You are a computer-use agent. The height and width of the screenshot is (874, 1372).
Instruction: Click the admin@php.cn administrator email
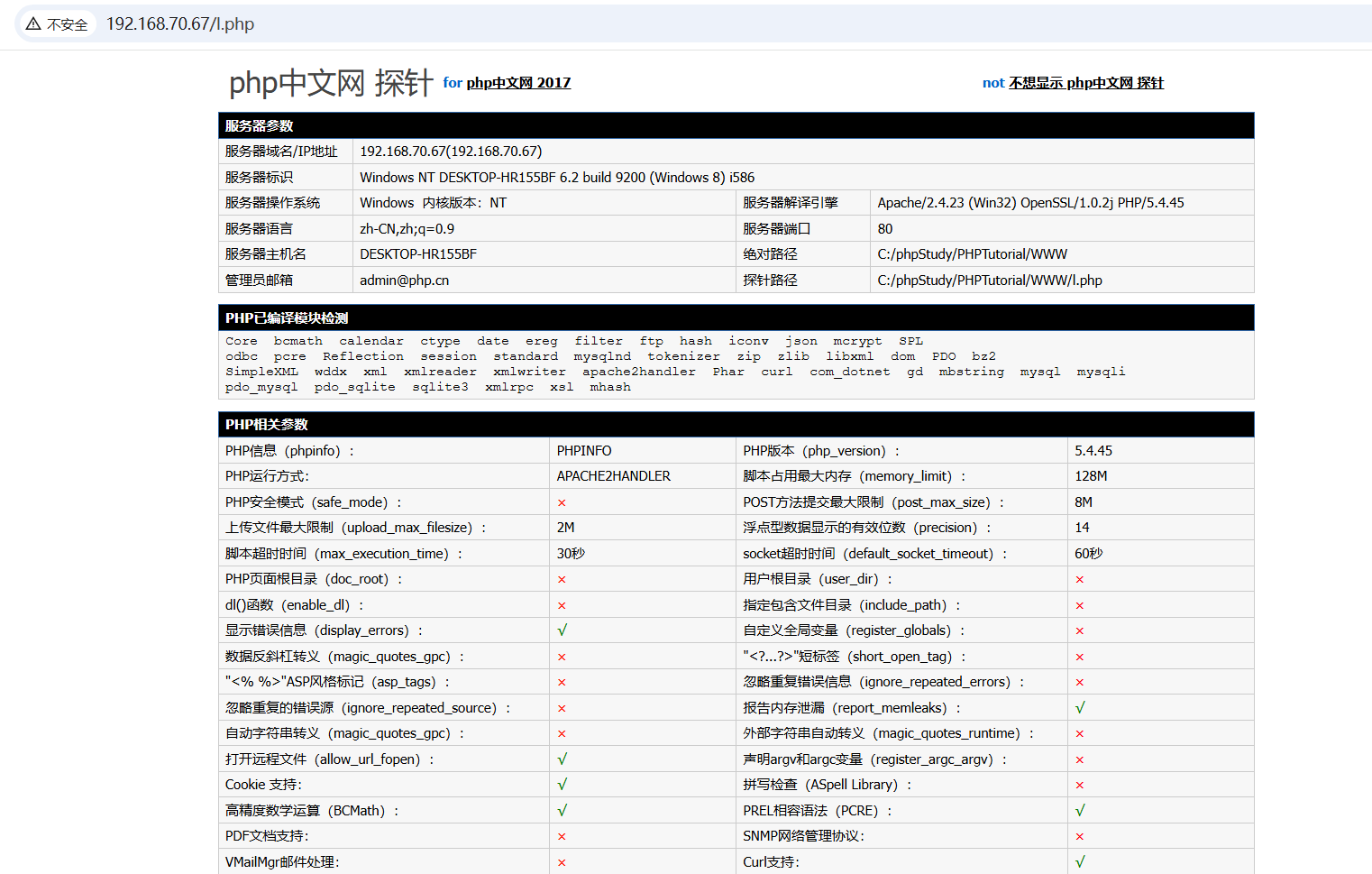click(x=405, y=281)
